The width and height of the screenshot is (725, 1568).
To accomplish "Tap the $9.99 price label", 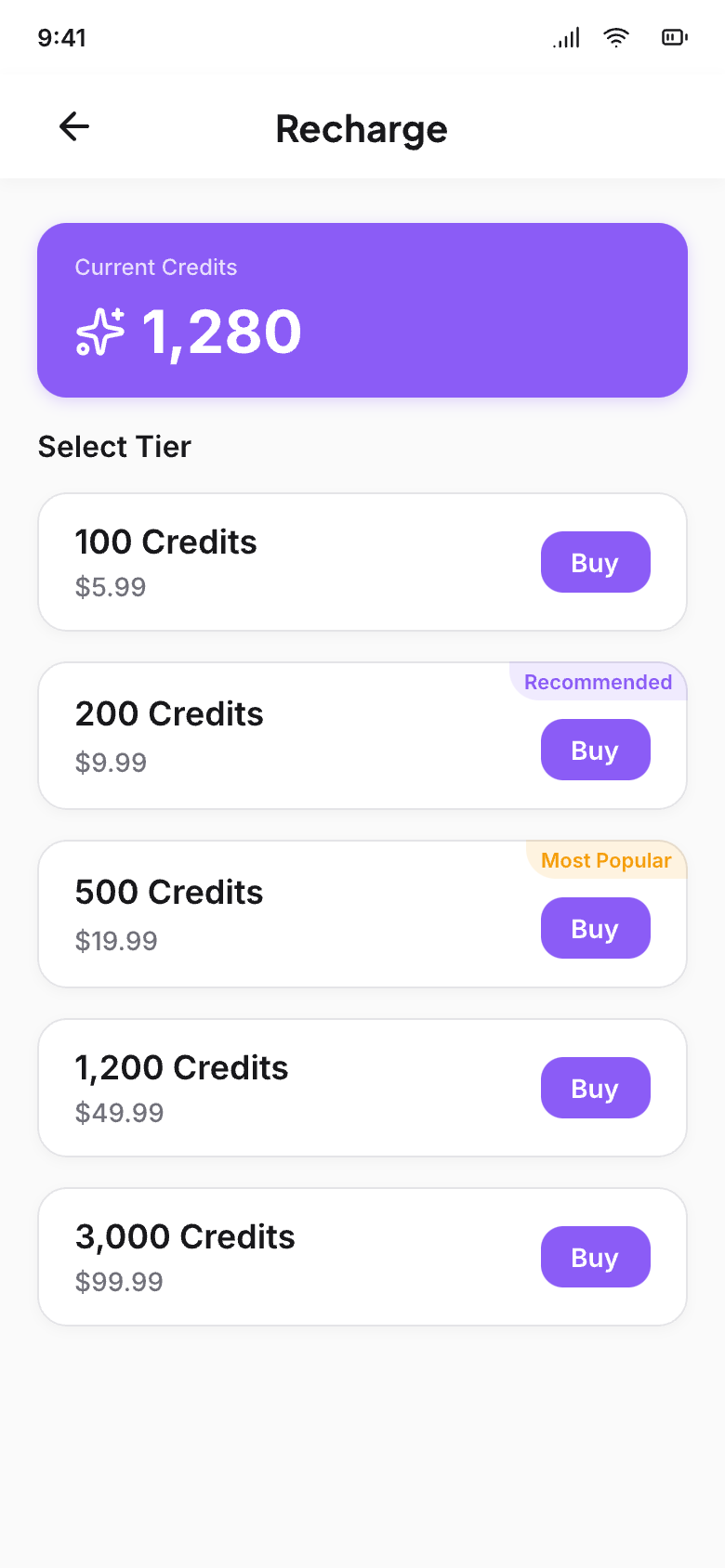I will [111, 763].
